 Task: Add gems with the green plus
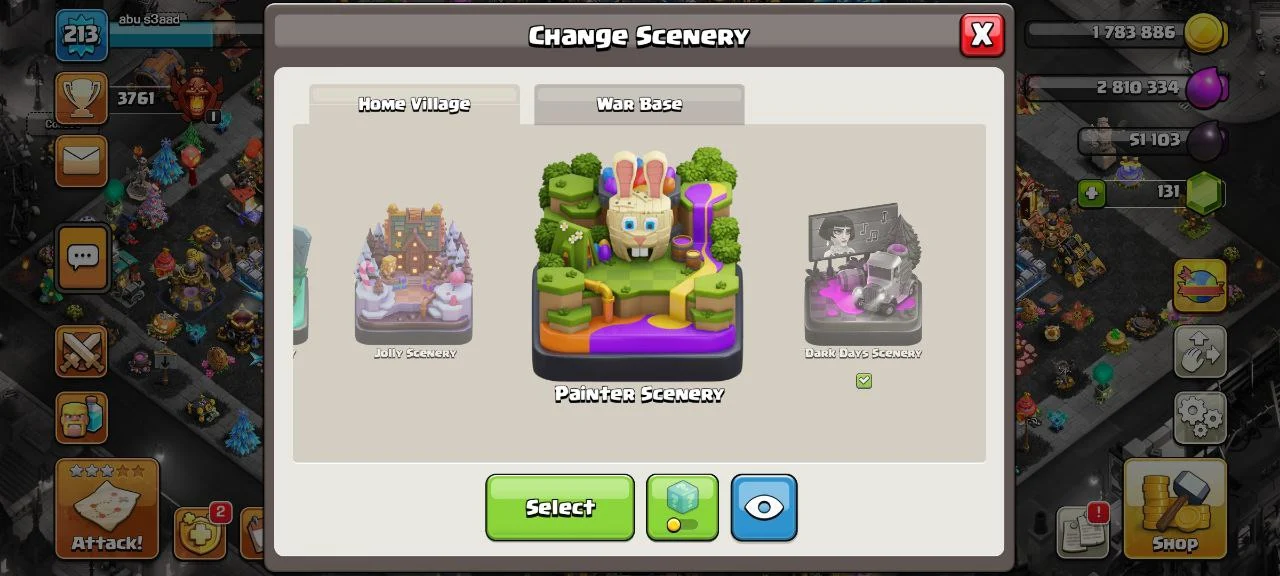pos(1091,192)
